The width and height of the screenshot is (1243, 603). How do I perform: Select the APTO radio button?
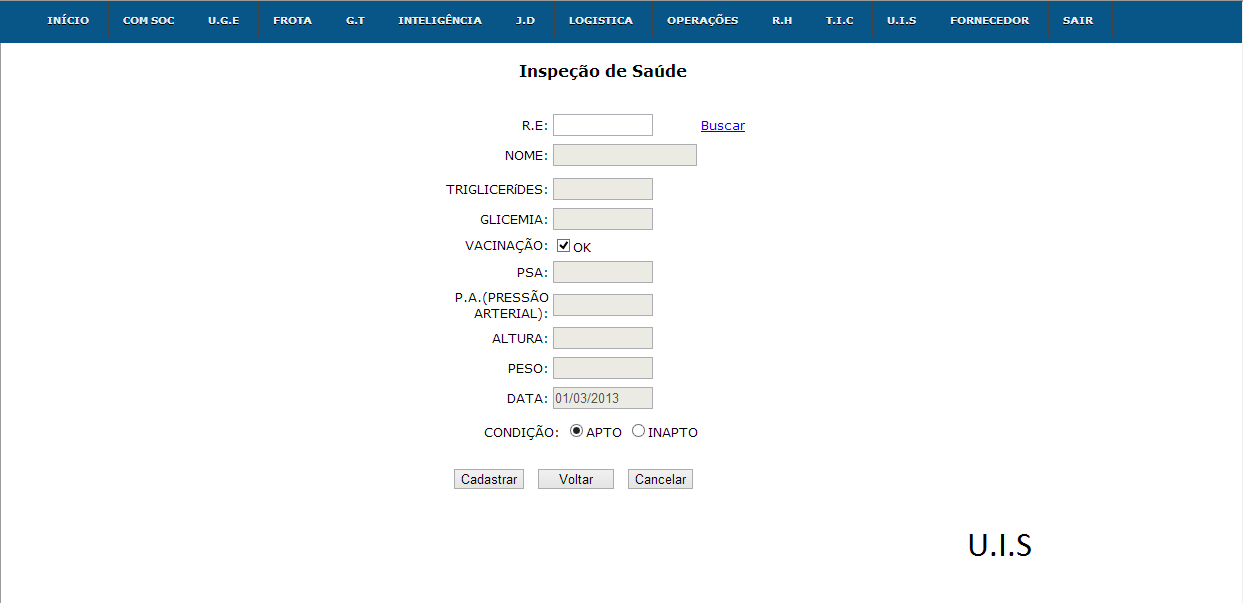pyautogui.click(x=576, y=431)
